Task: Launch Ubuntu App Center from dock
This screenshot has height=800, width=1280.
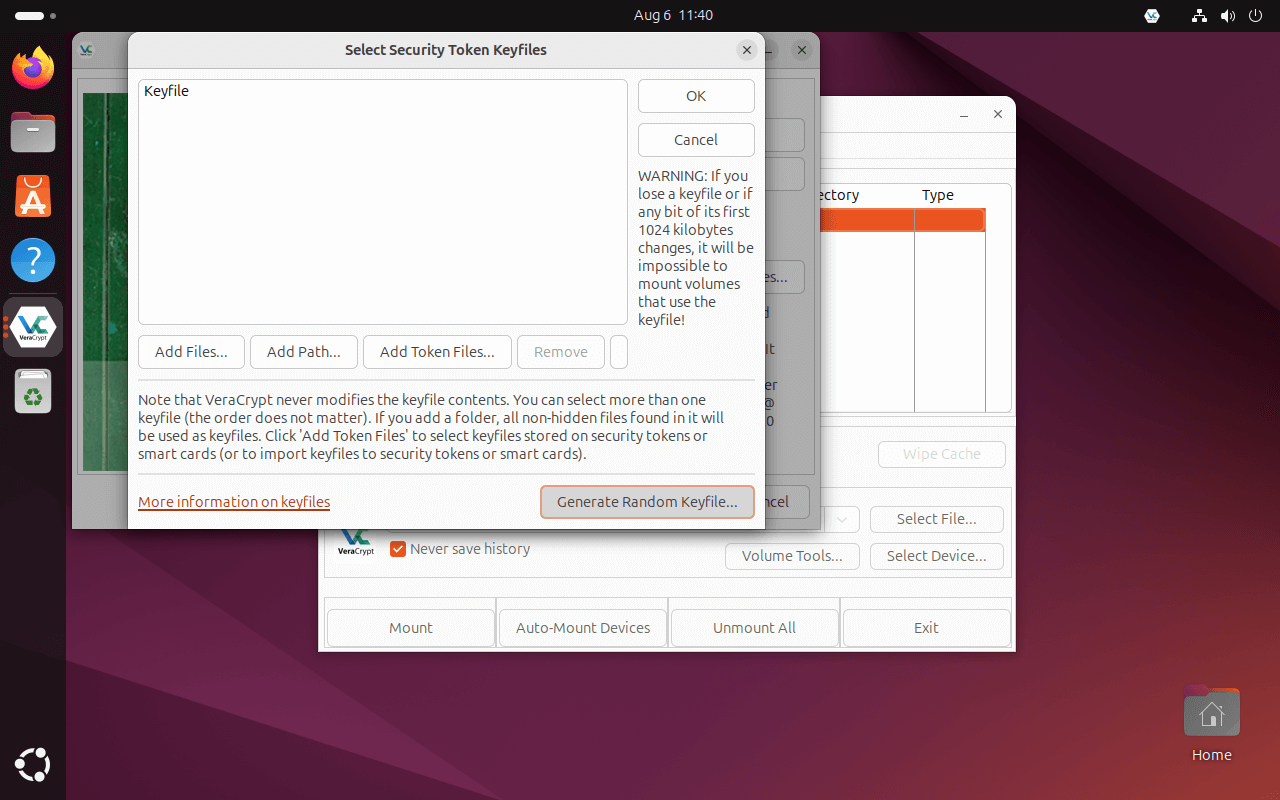Action: point(33,196)
